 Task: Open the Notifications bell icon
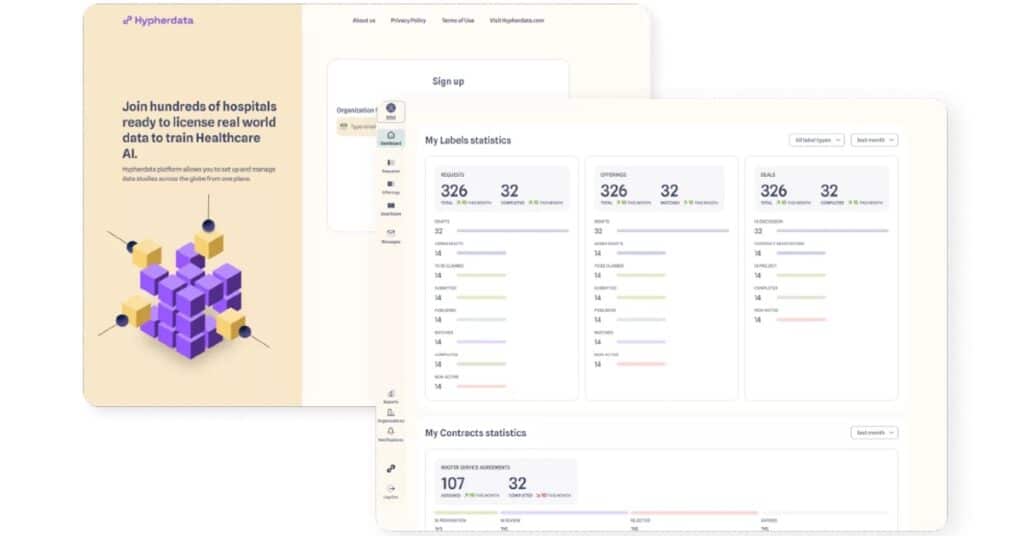391,434
